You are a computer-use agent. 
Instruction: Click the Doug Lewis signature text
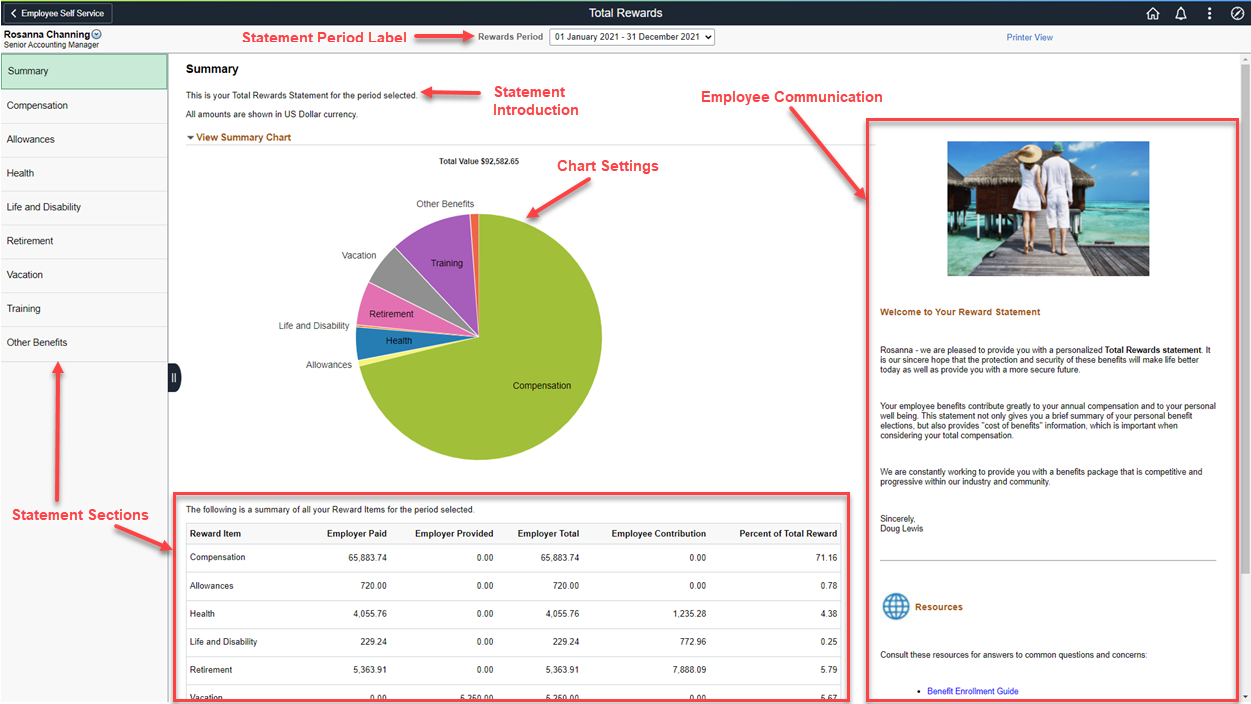pyautogui.click(x=902, y=529)
